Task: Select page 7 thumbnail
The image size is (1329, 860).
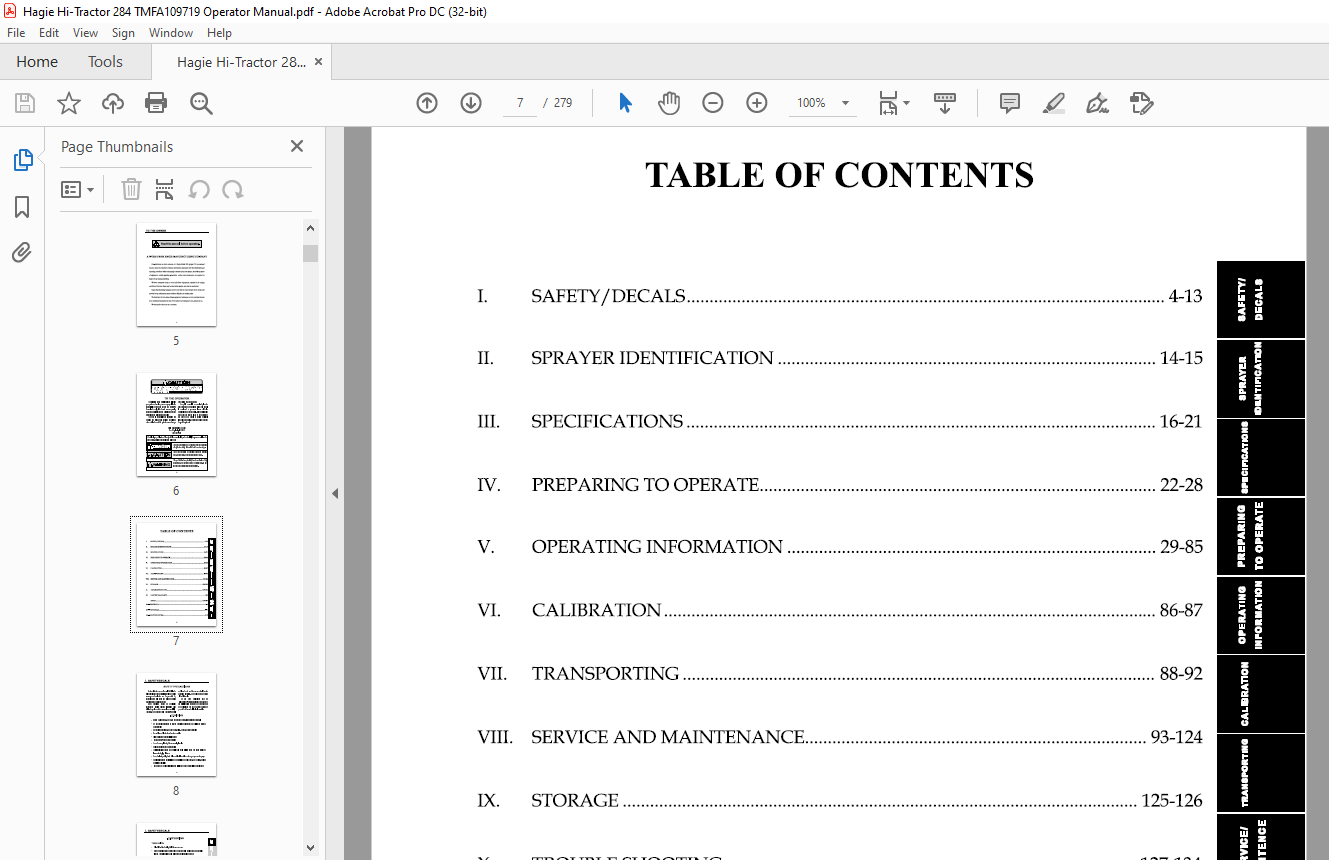Action: click(176, 574)
